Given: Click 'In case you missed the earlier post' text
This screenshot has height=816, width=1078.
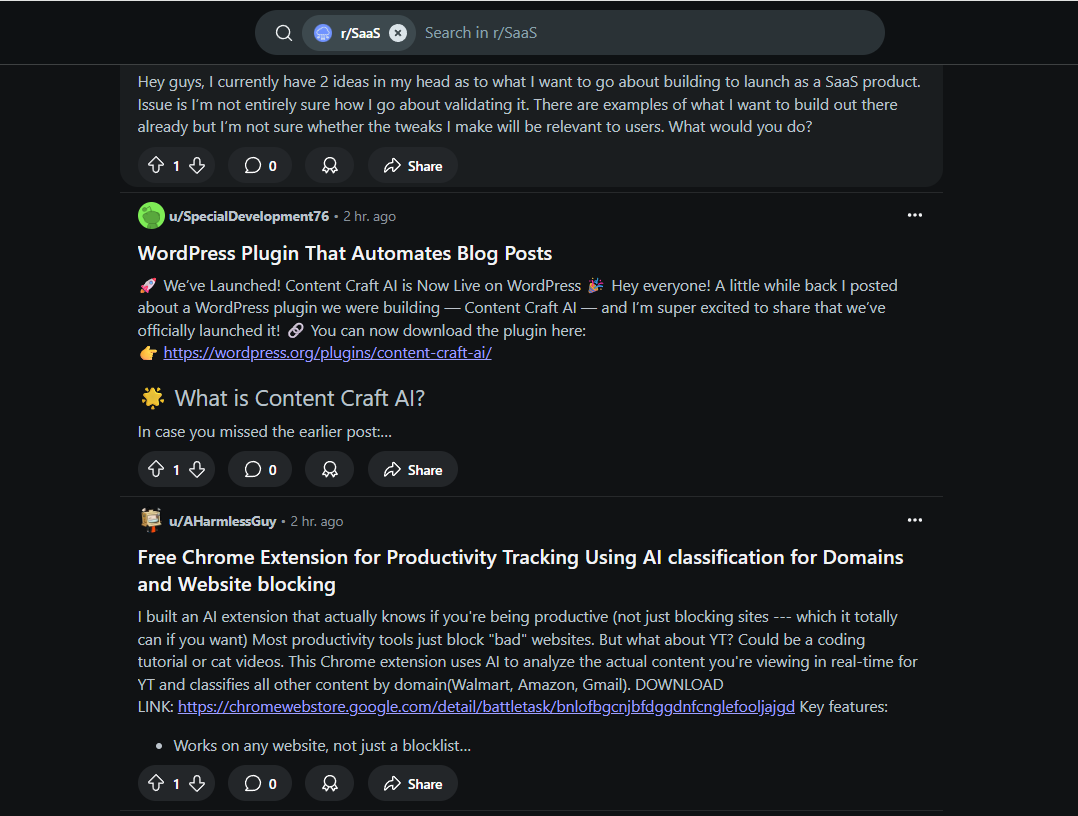Looking at the screenshot, I should click(265, 432).
